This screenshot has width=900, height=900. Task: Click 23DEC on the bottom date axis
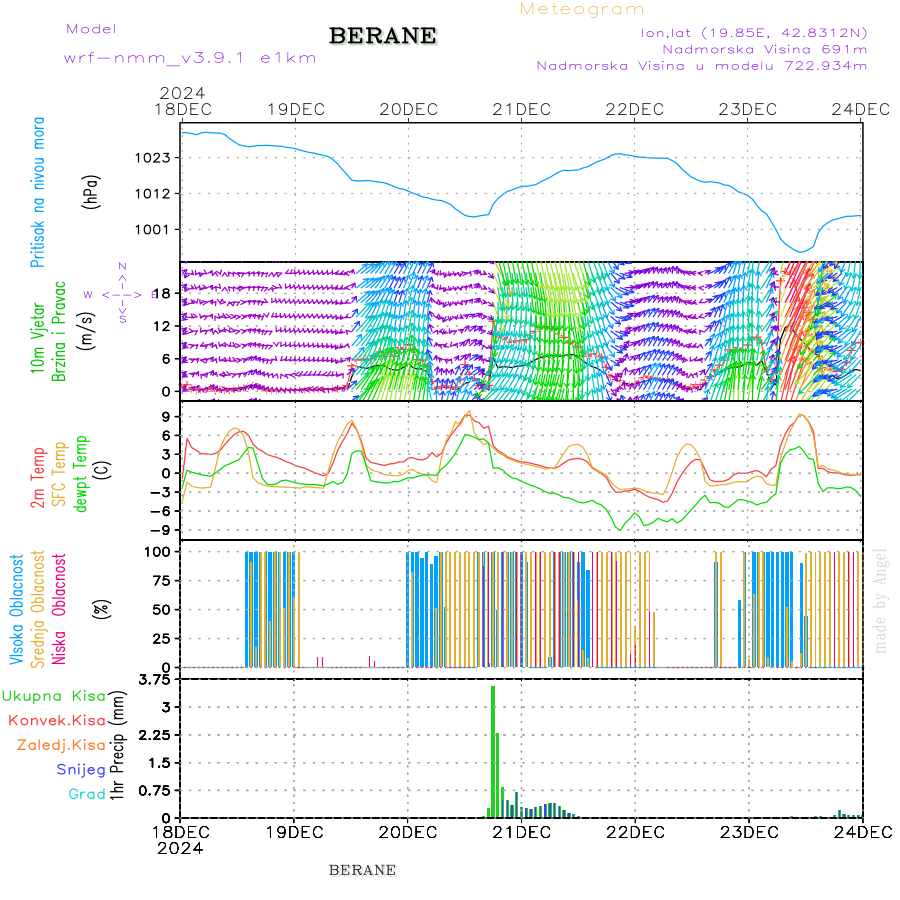[x=749, y=832]
